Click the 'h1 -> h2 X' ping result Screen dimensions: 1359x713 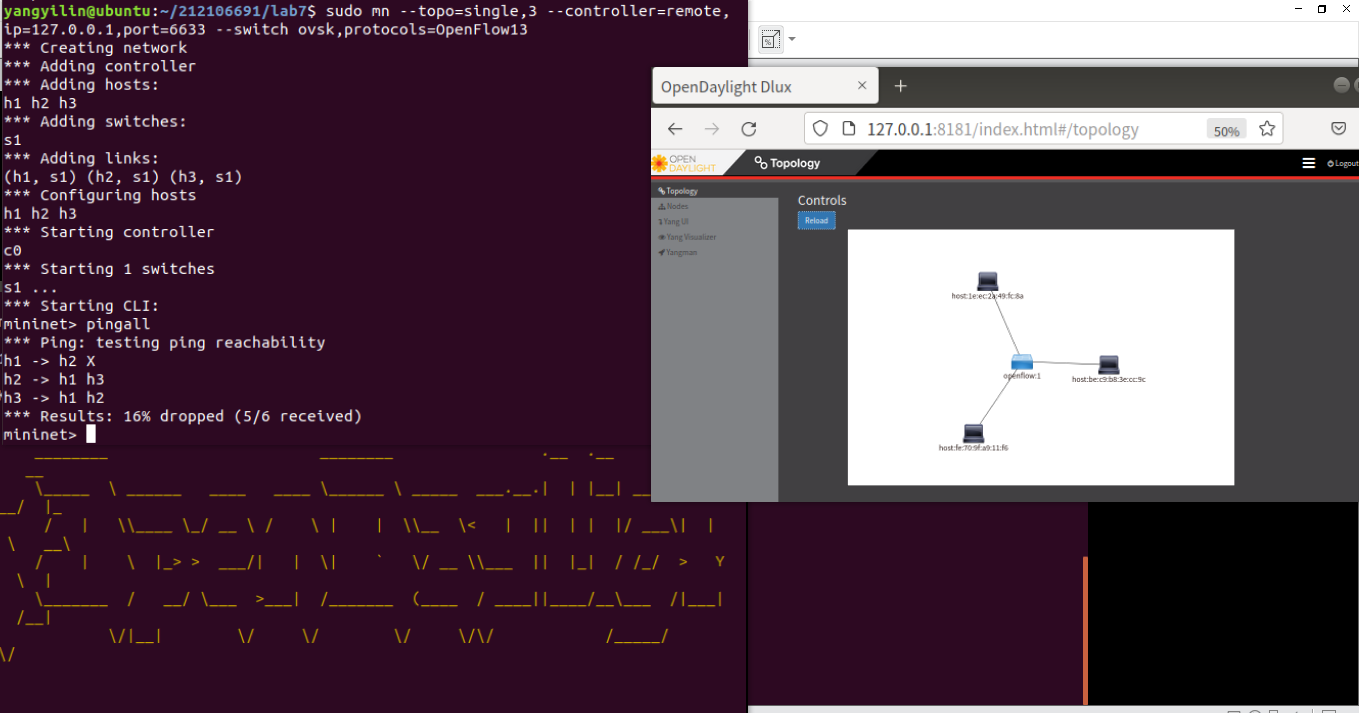[x=50, y=361]
